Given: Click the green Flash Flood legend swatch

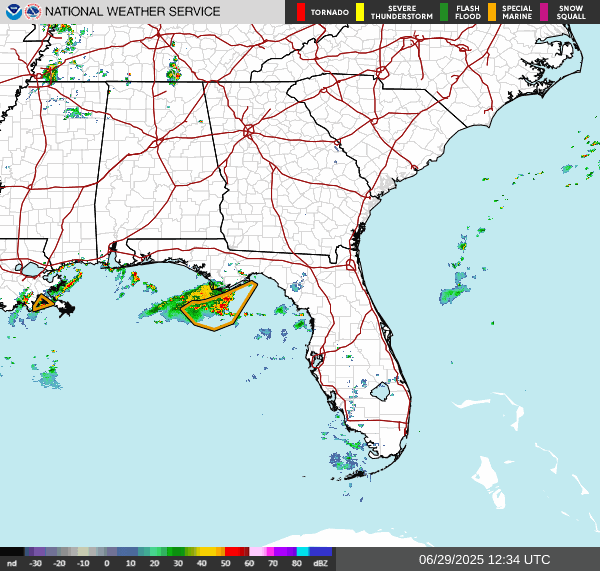Looking at the screenshot, I should (x=444, y=12).
